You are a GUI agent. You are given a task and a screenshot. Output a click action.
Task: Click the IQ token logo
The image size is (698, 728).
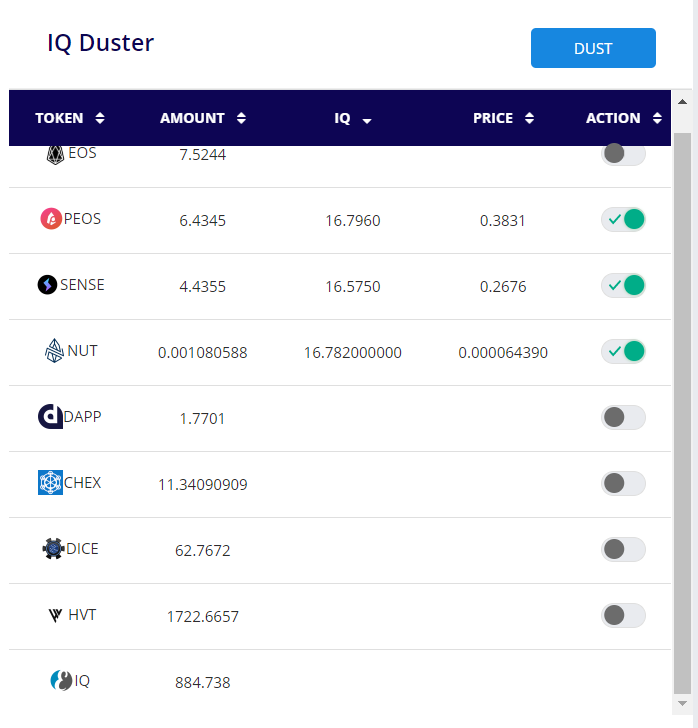pos(61,681)
